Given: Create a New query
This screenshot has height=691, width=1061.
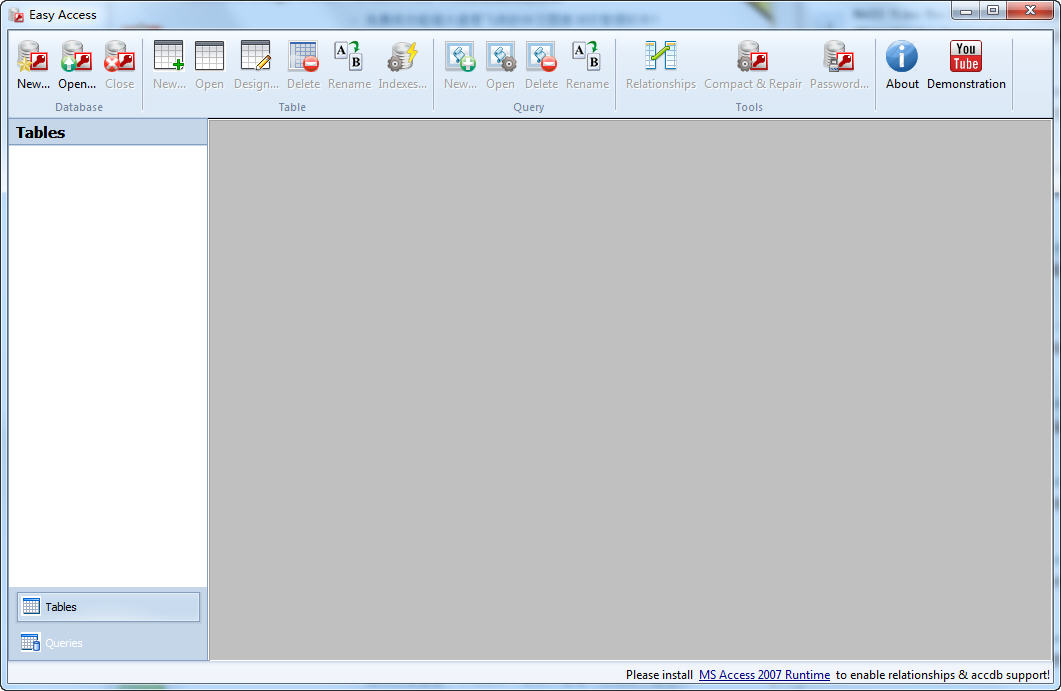Looking at the screenshot, I should 460,65.
